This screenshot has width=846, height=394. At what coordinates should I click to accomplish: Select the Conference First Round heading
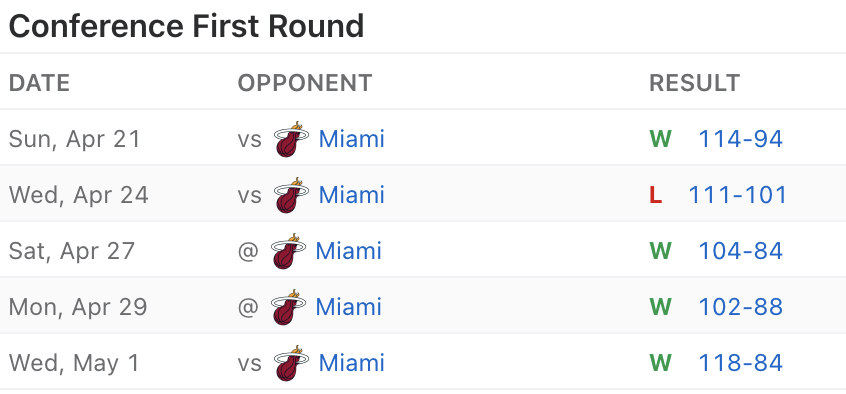pyautogui.click(x=187, y=26)
